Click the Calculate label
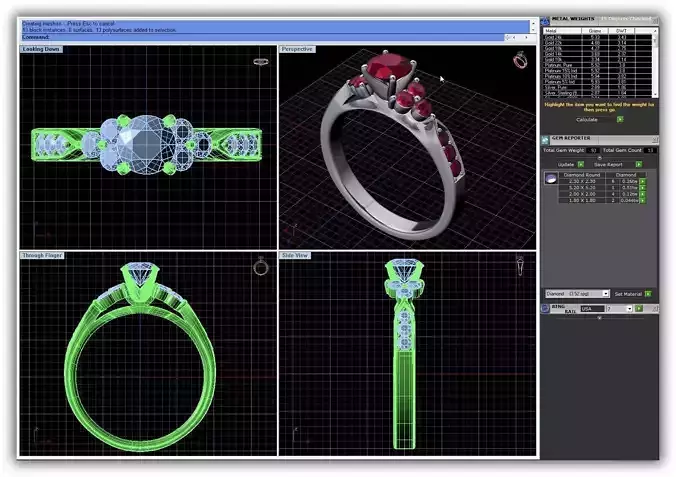Screen dimensions: 676x477 tap(587, 119)
